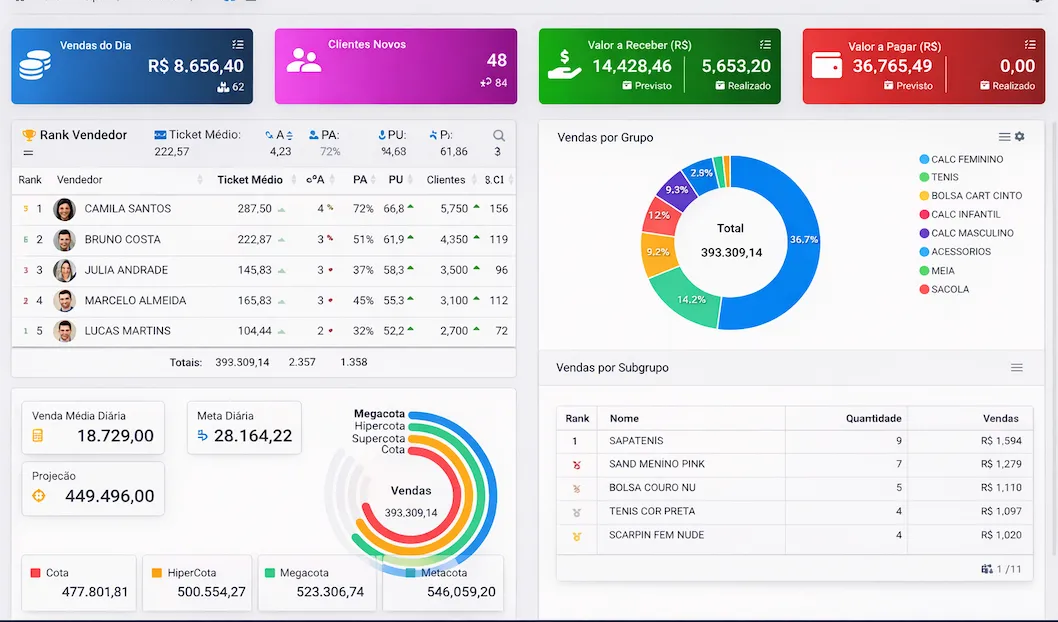This screenshot has height=622, width=1058.
Task: Open the Vendas por Grupo hamburger menu
Action: pos(1004,137)
